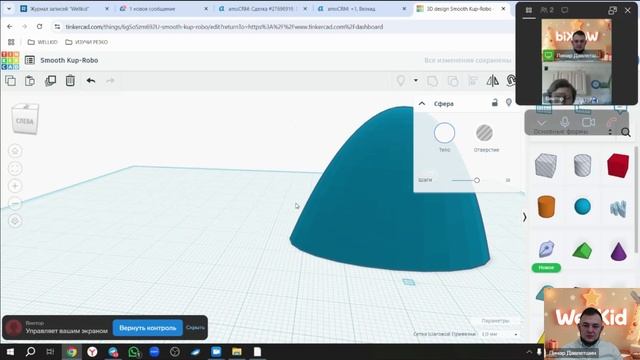640x360 pixels.
Task: Zoom out with the minus button
Action: point(15,203)
